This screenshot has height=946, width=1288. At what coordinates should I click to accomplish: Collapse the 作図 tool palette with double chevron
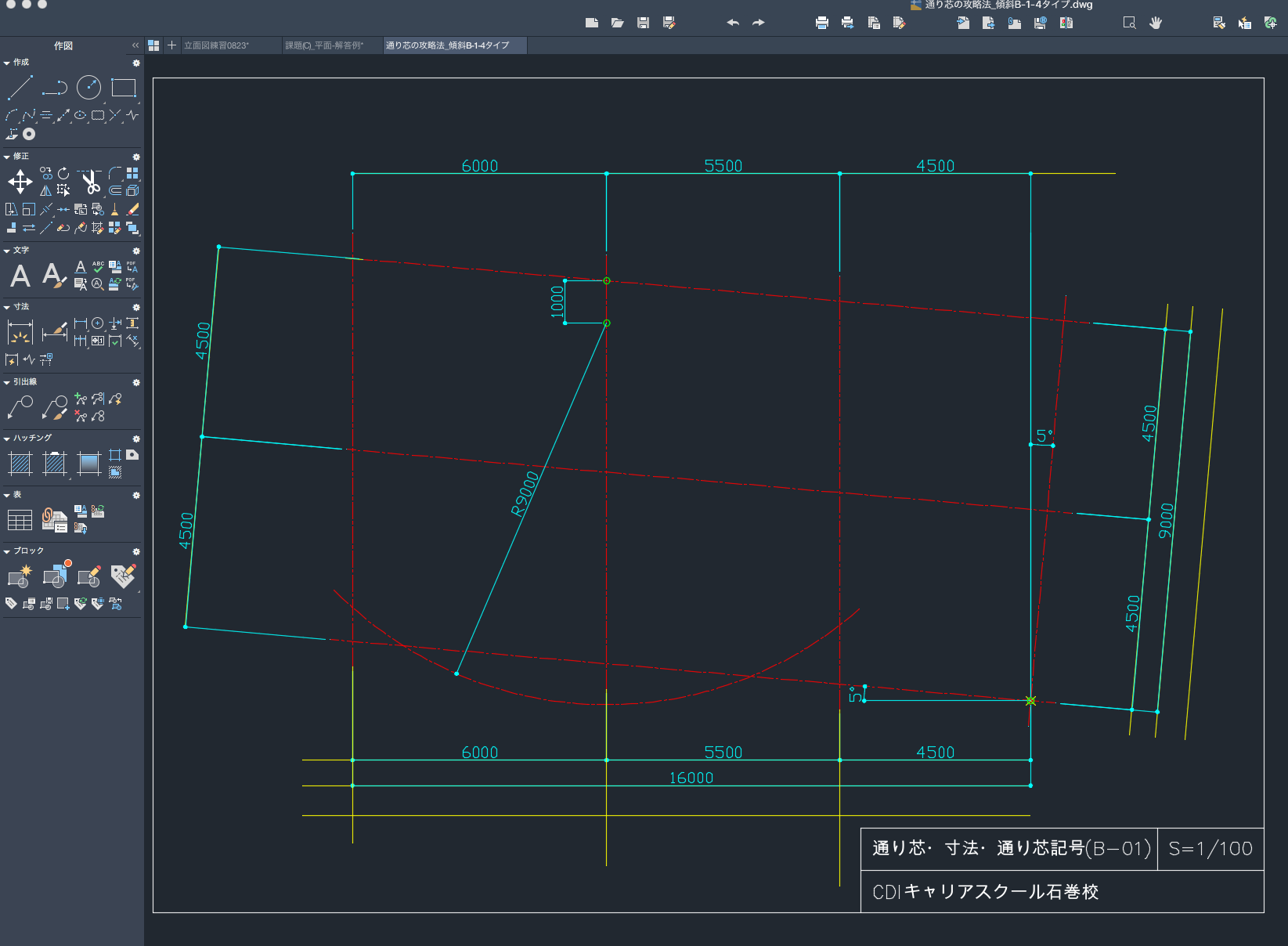[x=135, y=45]
